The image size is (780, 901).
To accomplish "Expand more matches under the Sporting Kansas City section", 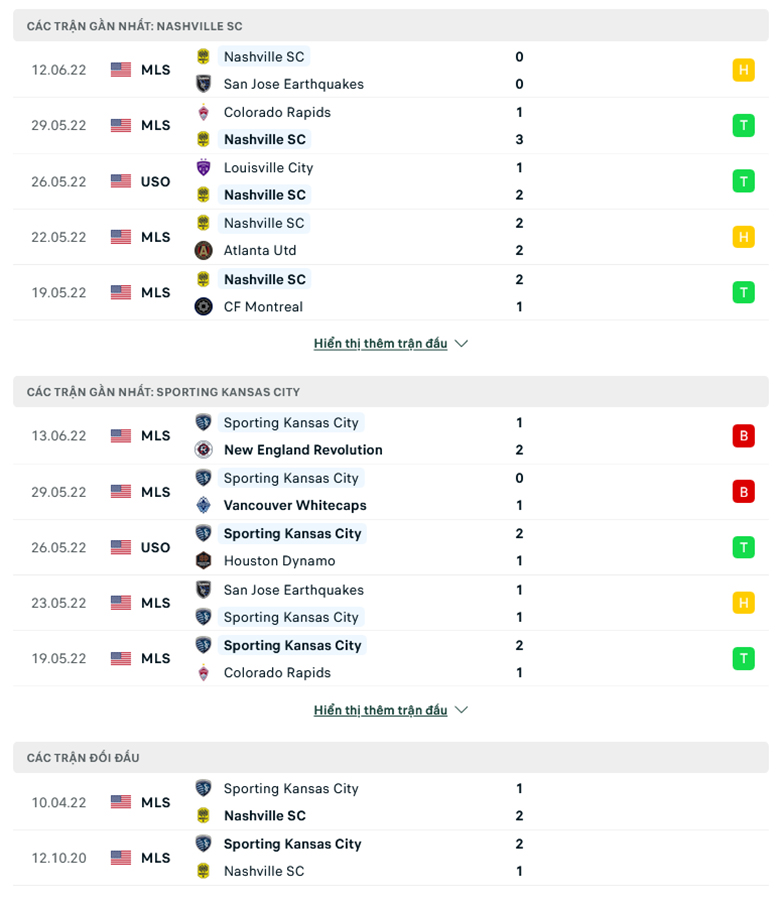I will pos(381,710).
